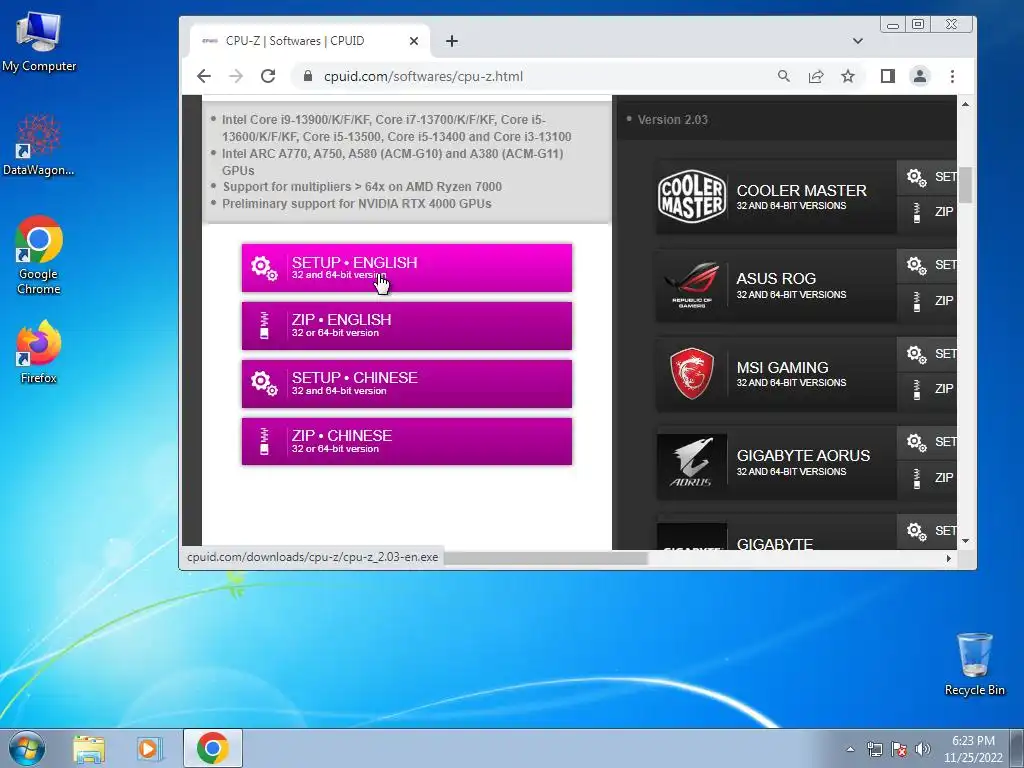
Task: Click Cooler Master SETUP gear button
Action: (x=927, y=177)
